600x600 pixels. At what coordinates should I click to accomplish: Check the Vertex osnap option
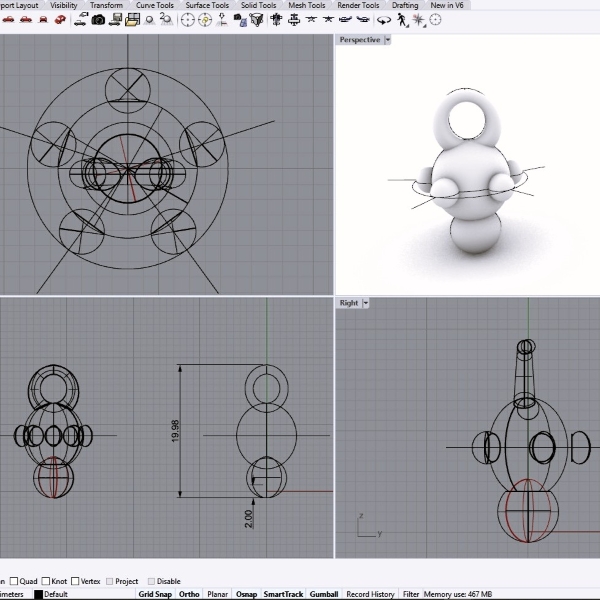click(75, 581)
